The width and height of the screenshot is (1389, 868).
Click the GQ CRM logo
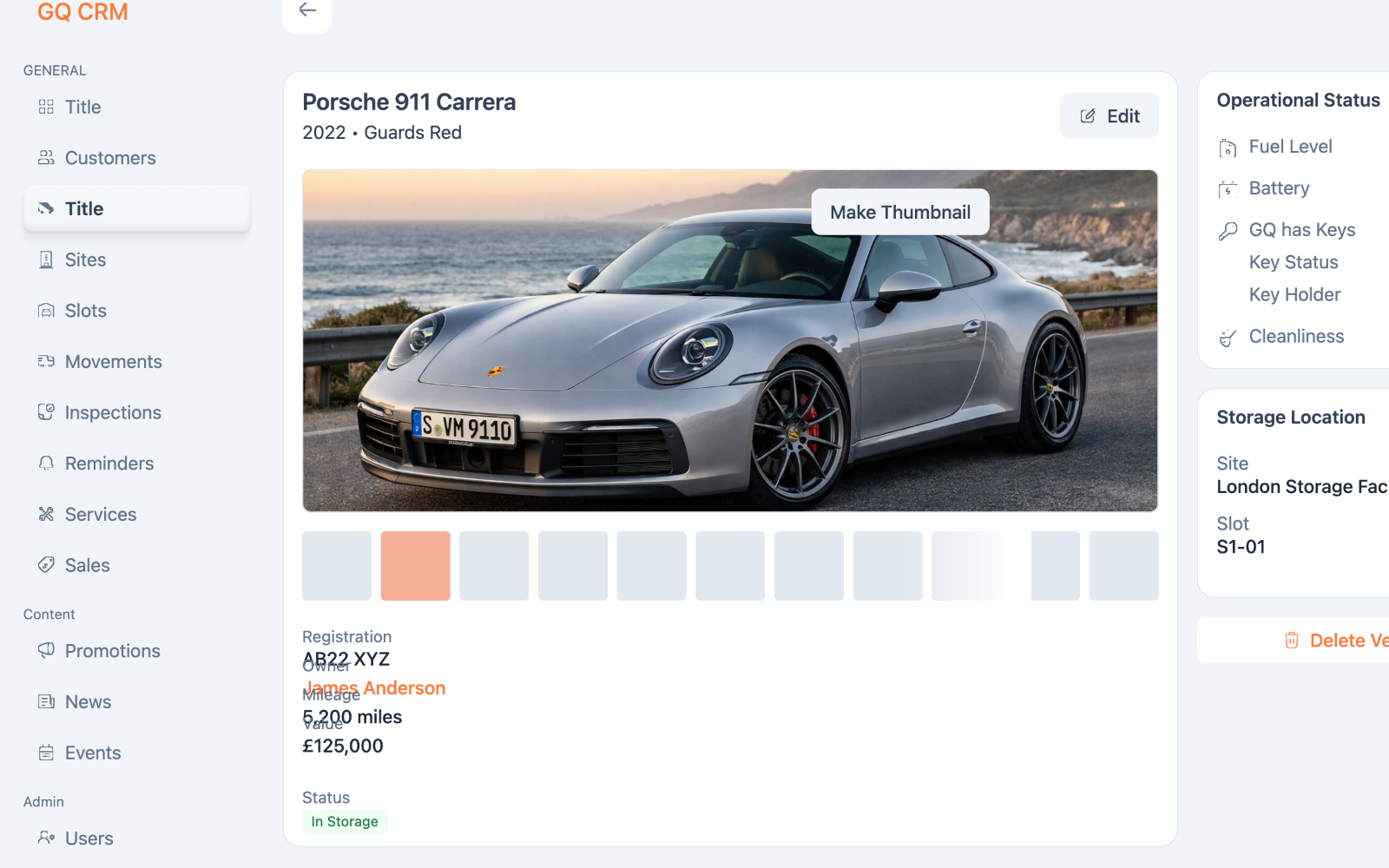[x=82, y=12]
